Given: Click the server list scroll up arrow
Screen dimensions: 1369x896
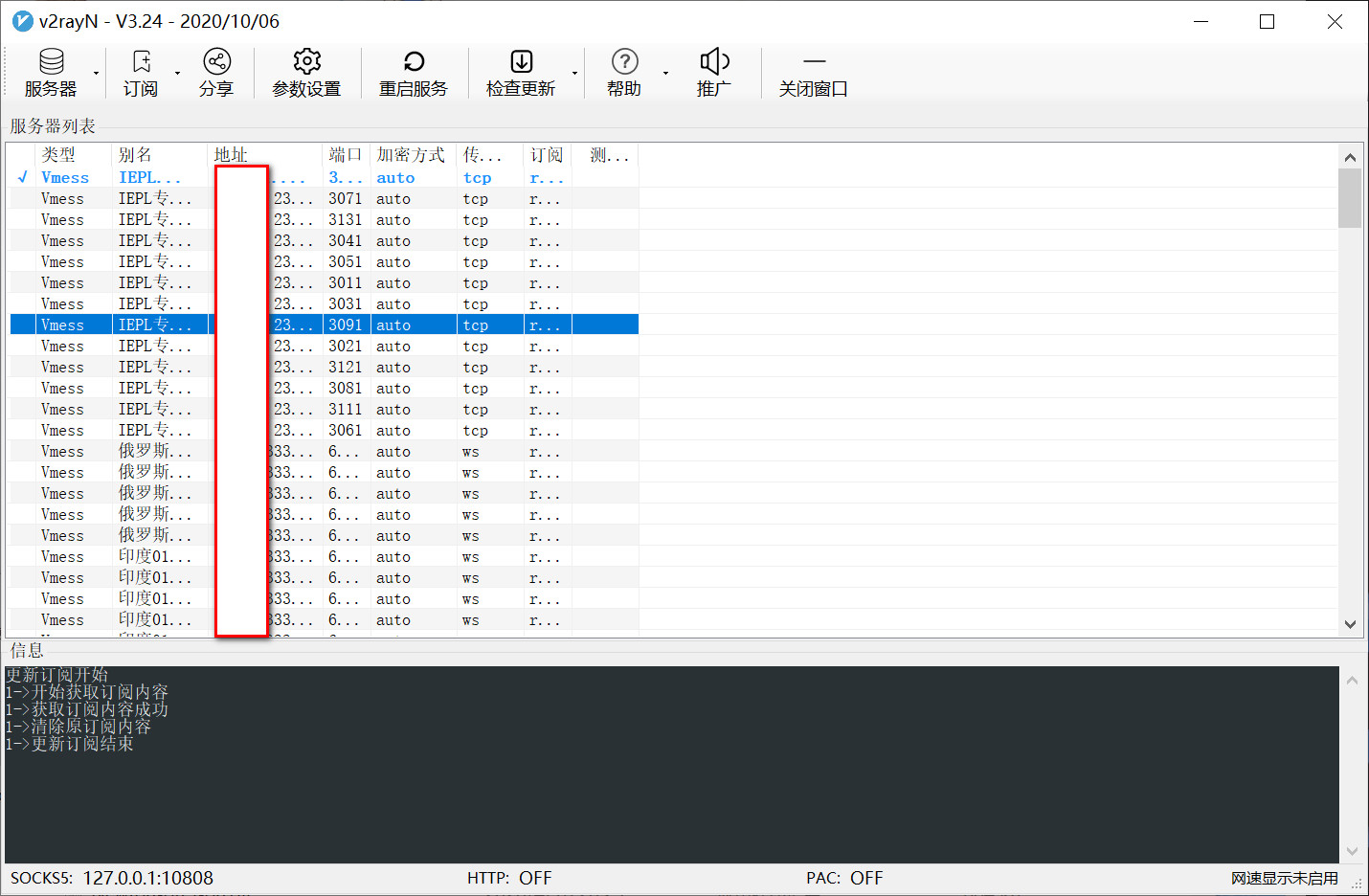Looking at the screenshot, I should (1350, 157).
